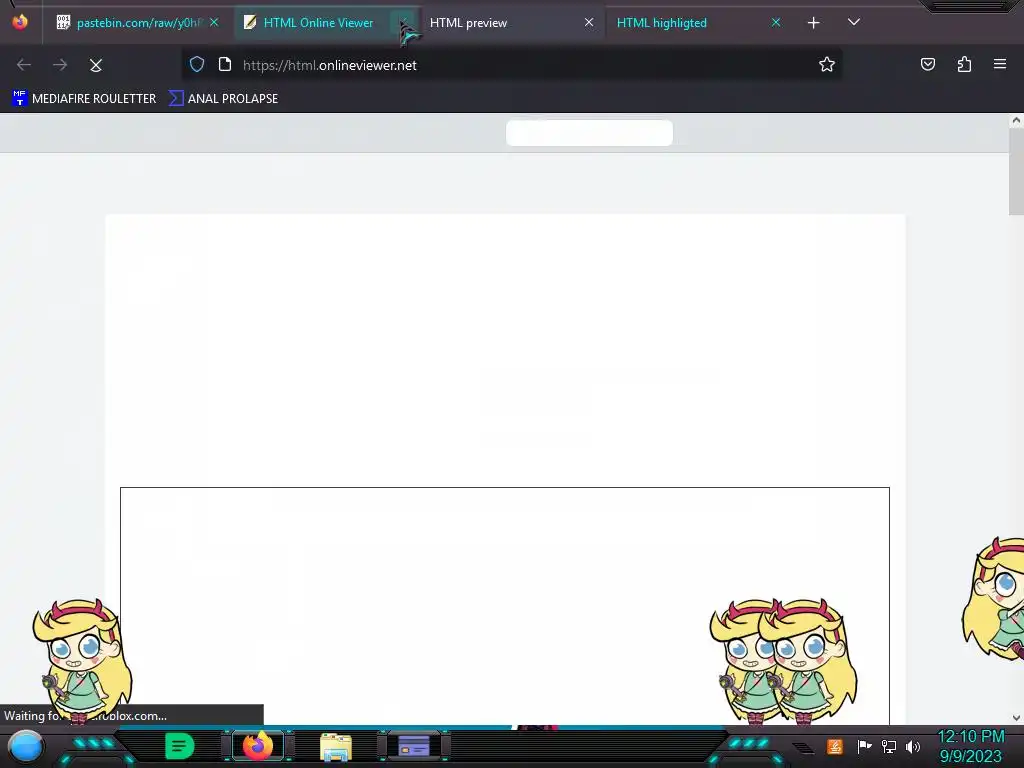Bookmark this page with the star

(827, 64)
